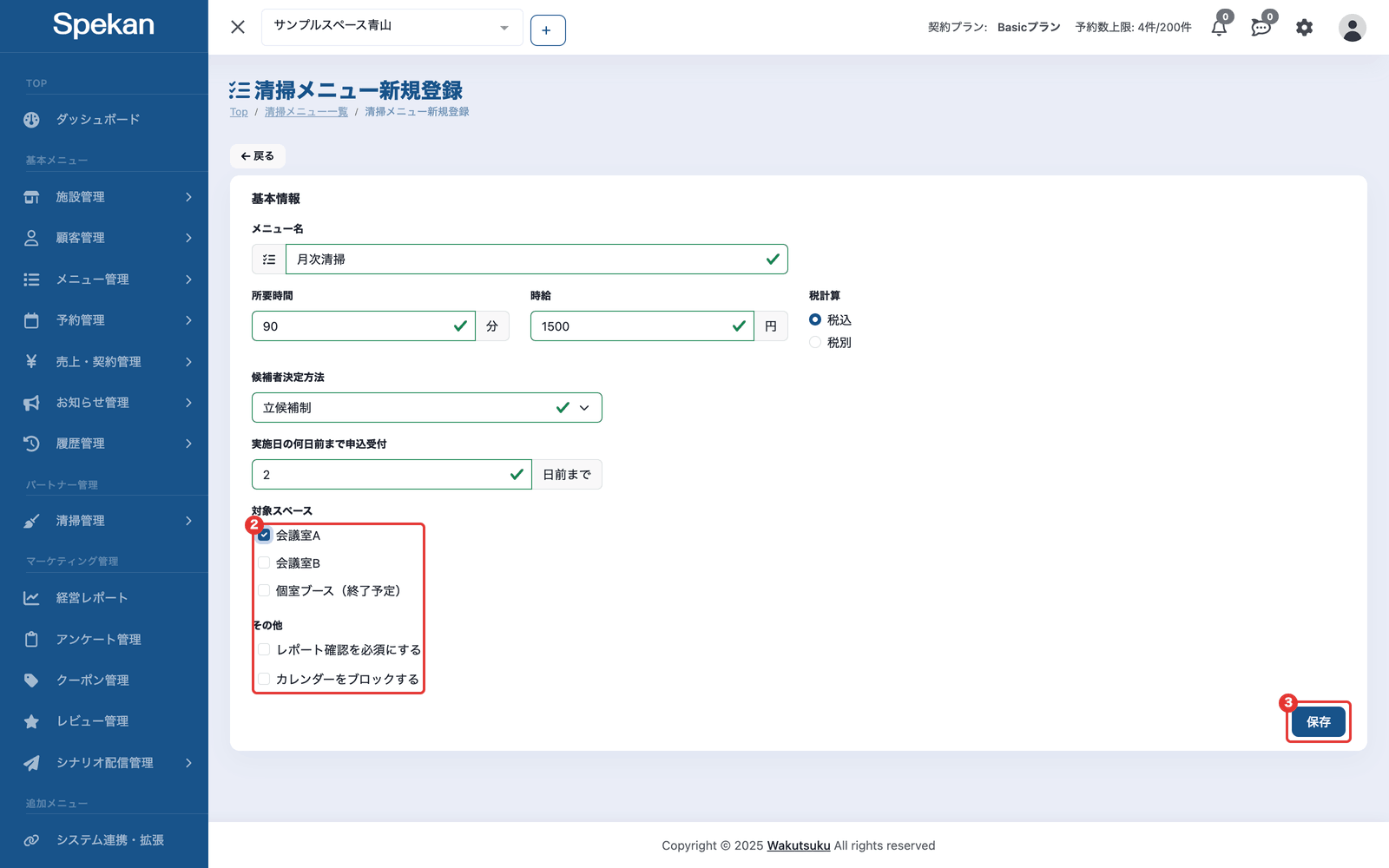Open the サンプルスペース青山 space dropdown
This screenshot has height=868, width=1389.
click(392, 27)
